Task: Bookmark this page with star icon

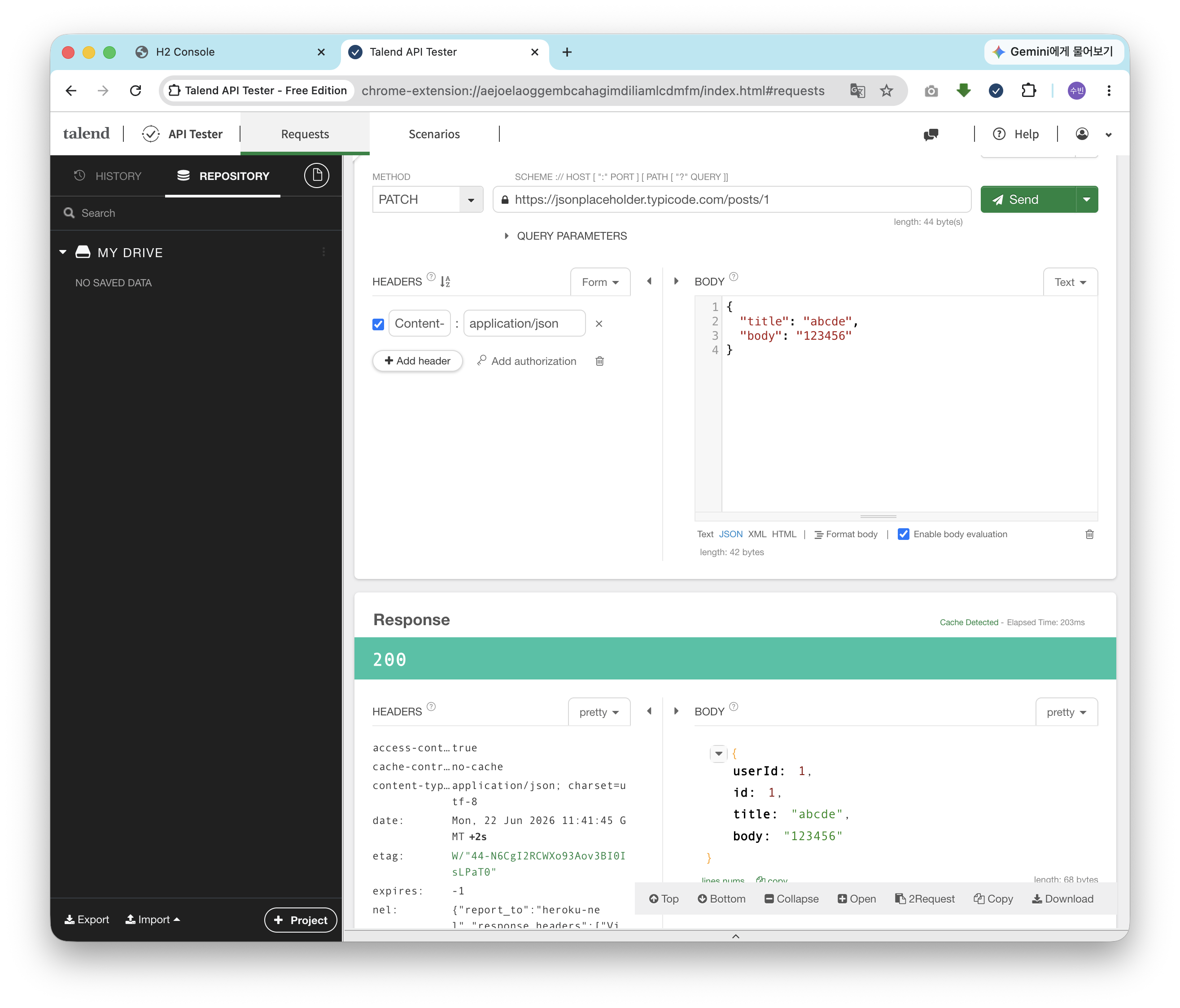Action: pyautogui.click(x=887, y=91)
